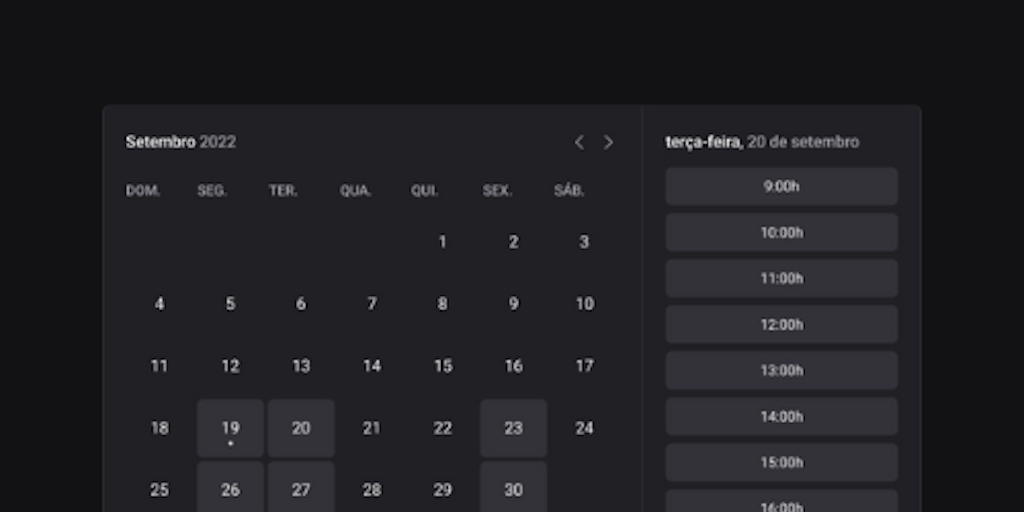The height and width of the screenshot is (512, 1024).
Task: Select the 9:00h time slot
Action: 781,186
